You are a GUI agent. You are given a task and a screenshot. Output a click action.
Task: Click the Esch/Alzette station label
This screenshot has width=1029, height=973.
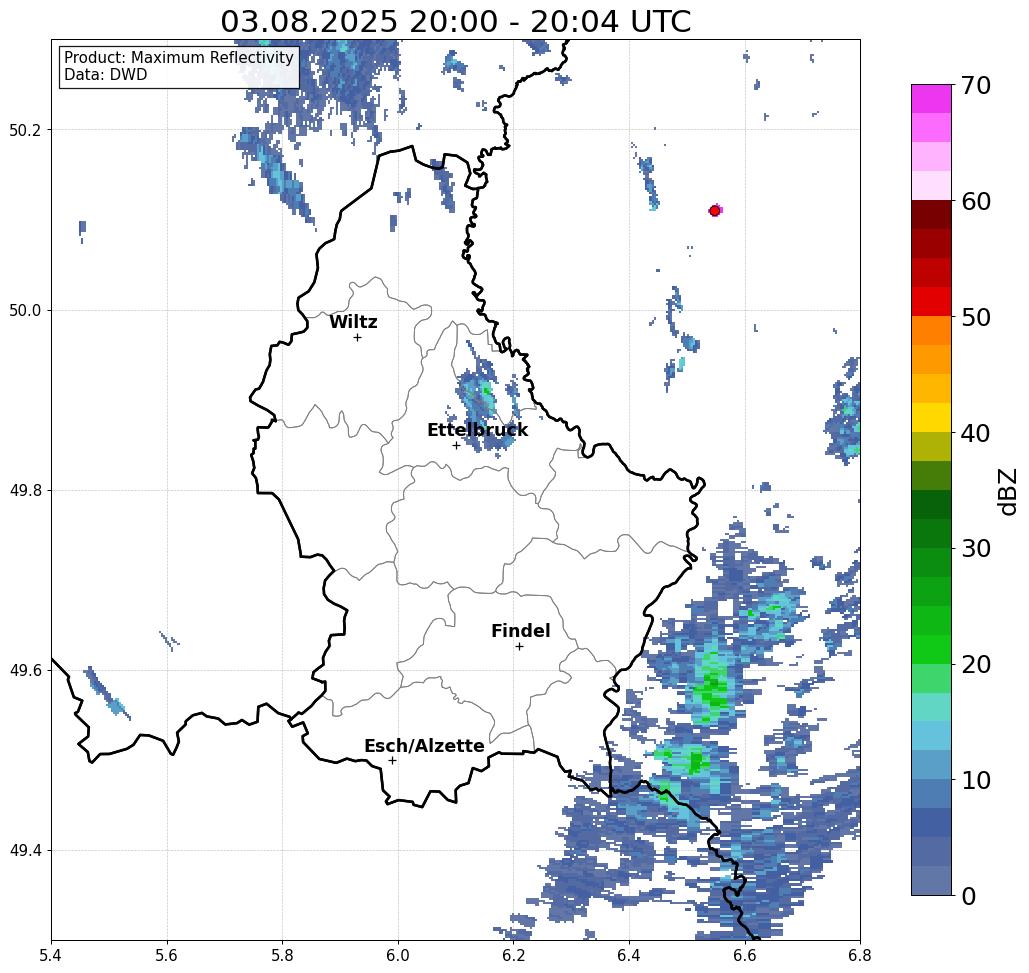tap(424, 745)
